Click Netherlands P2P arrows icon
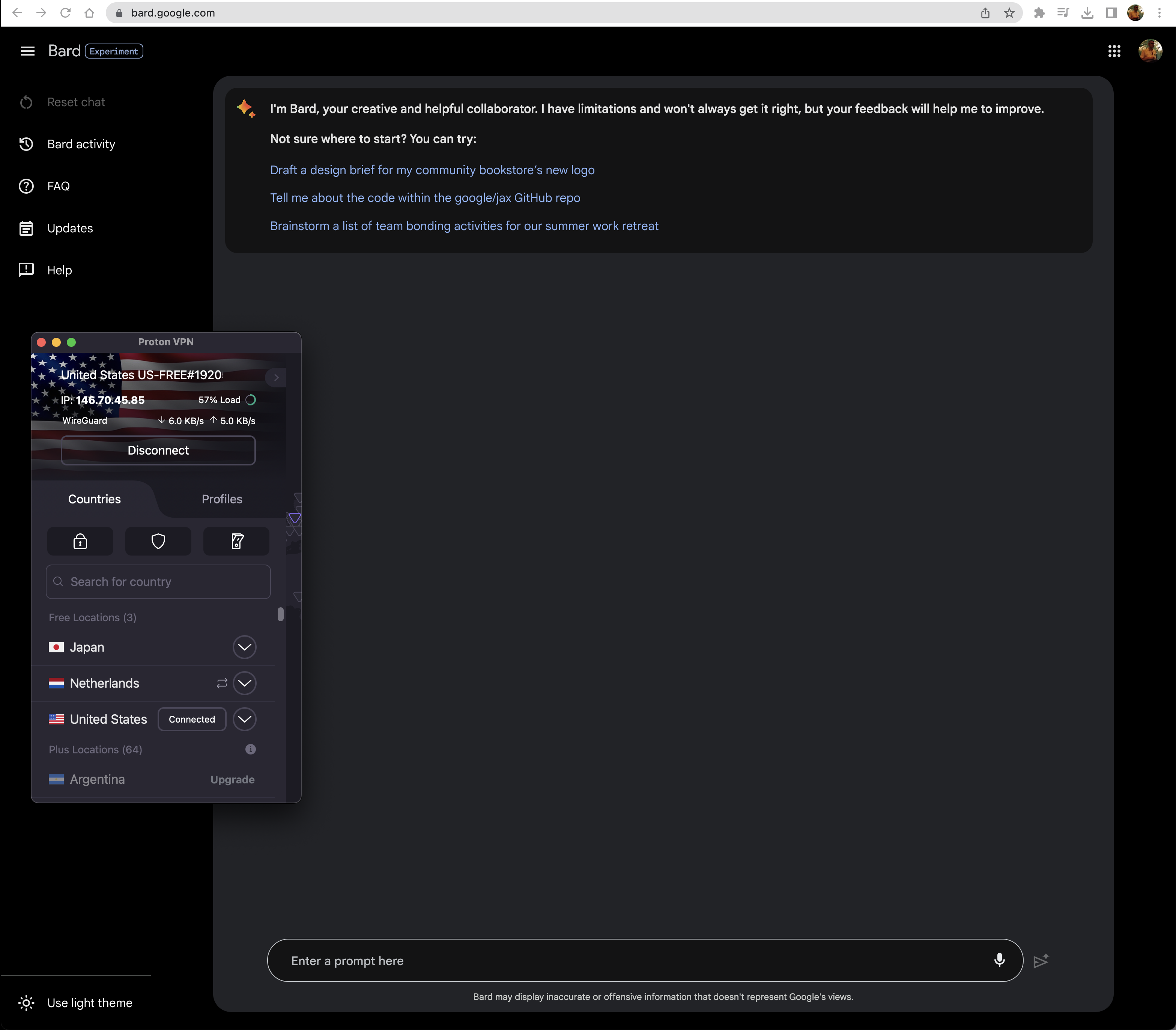The image size is (1176, 1030). (x=222, y=684)
